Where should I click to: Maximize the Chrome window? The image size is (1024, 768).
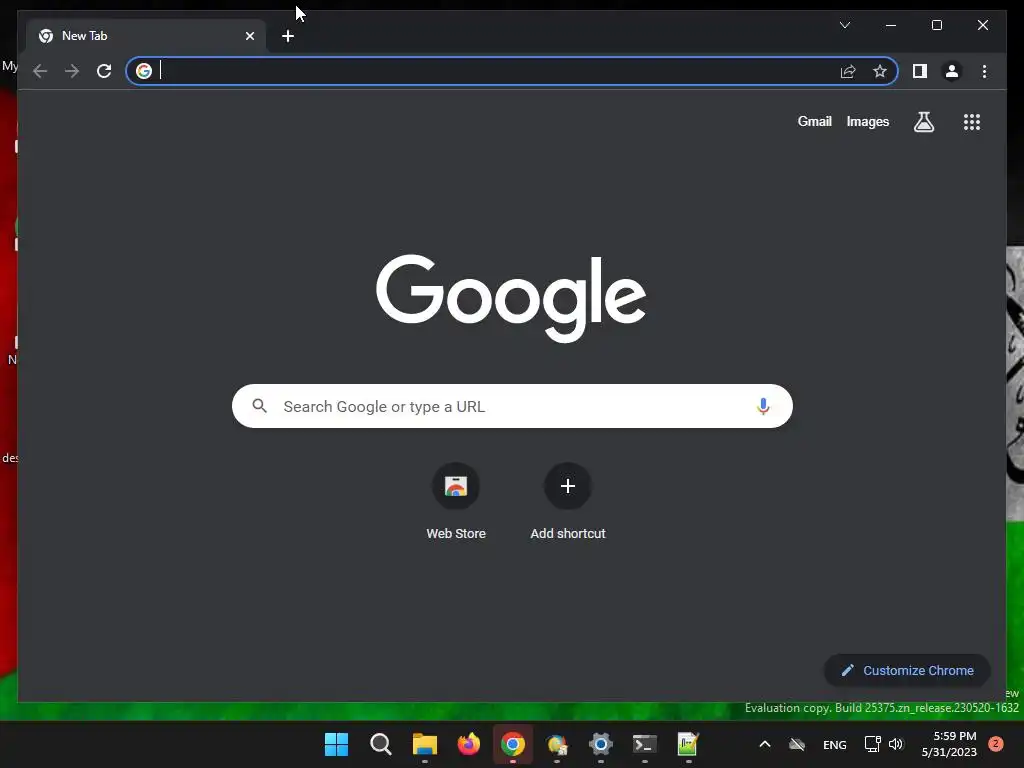936,25
